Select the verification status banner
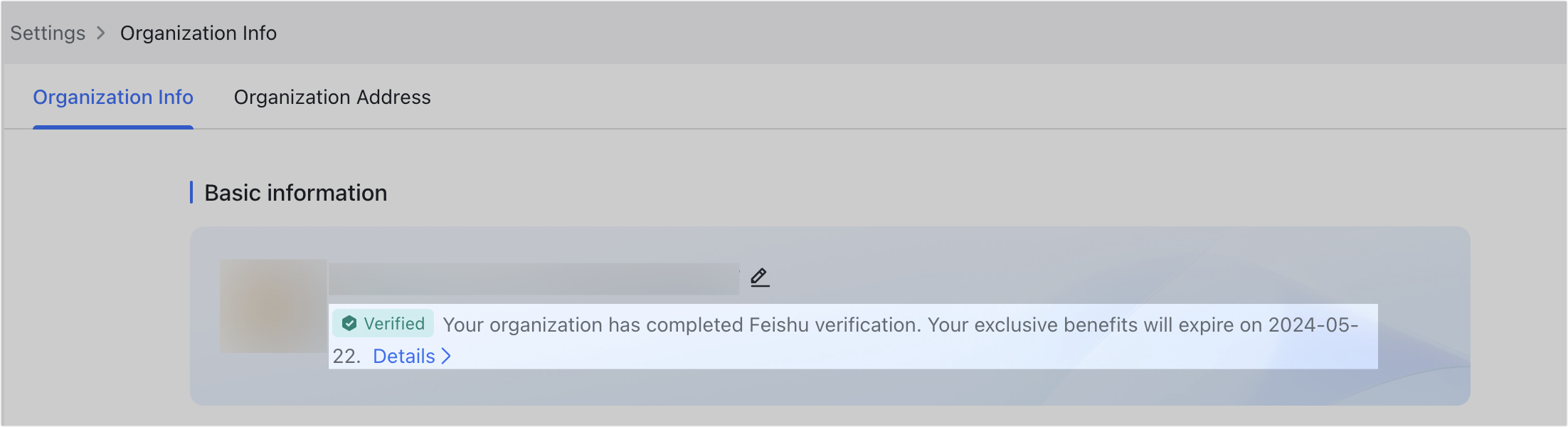 [854, 336]
